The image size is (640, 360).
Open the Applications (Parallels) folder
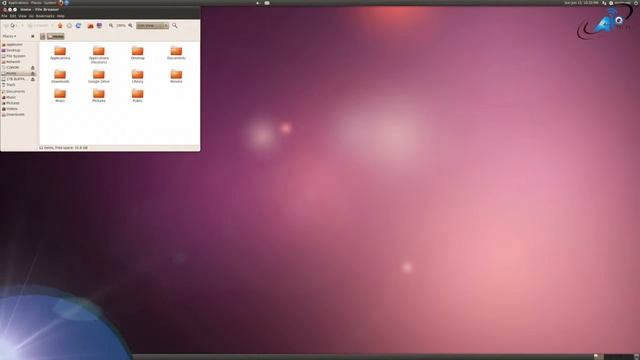tap(99, 55)
